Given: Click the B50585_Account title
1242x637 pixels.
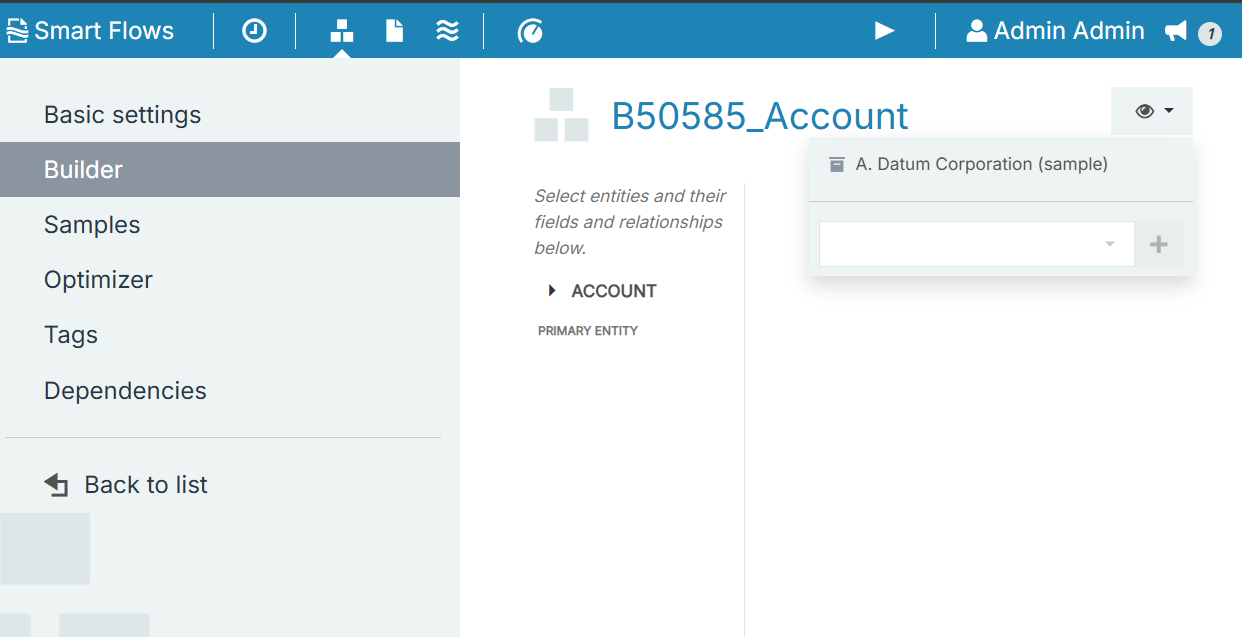Looking at the screenshot, I should point(760,116).
